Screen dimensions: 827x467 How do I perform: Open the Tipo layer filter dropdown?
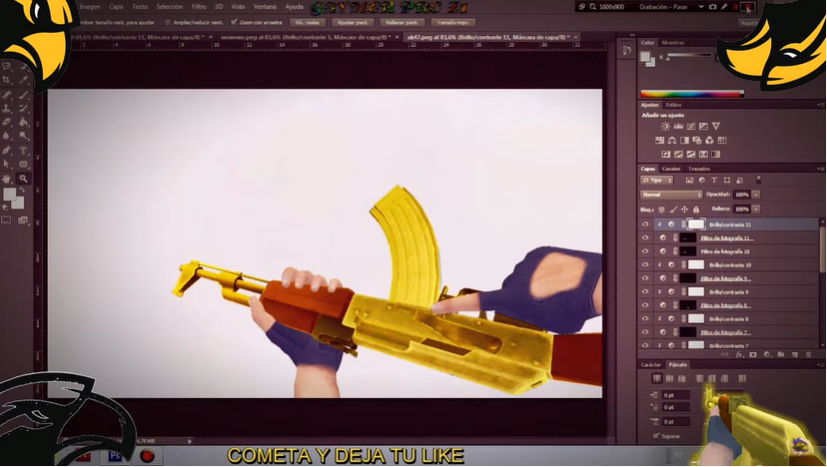coord(657,180)
